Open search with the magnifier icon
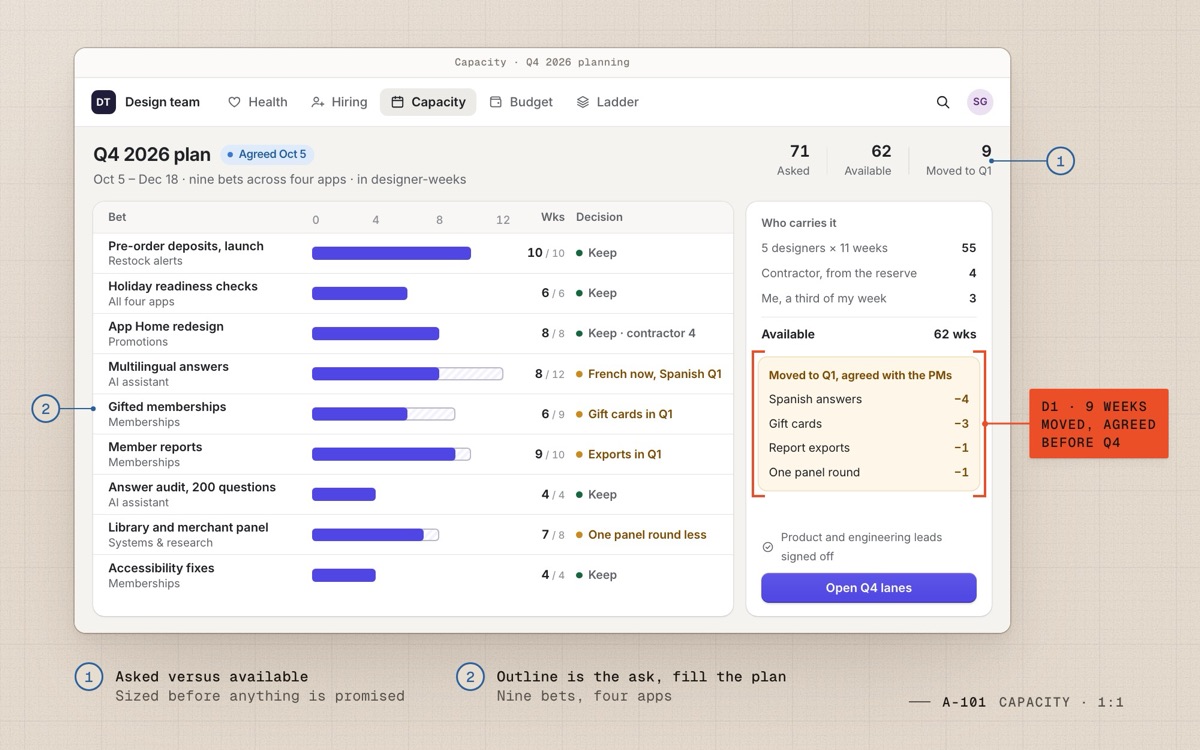 [943, 102]
